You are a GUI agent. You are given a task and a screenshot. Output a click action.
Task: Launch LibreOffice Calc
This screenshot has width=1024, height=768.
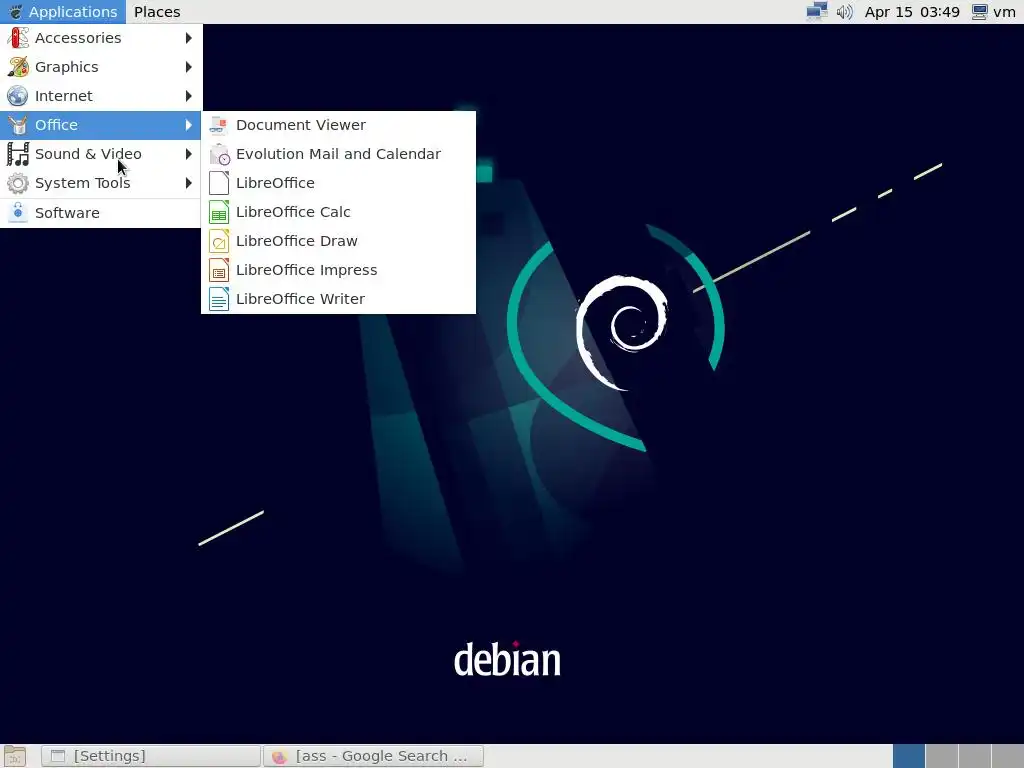(338, 212)
